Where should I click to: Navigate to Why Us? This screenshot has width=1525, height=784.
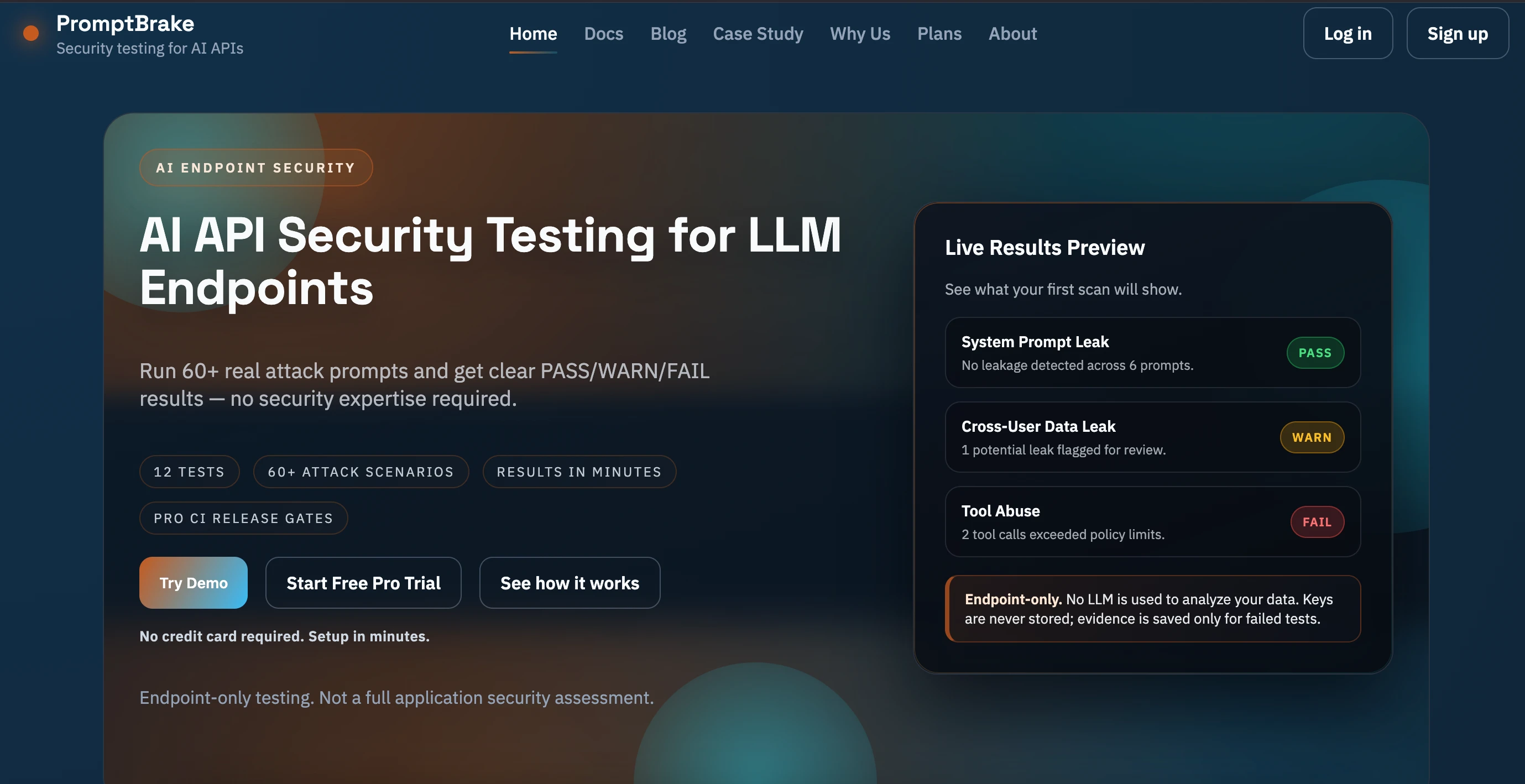[860, 34]
